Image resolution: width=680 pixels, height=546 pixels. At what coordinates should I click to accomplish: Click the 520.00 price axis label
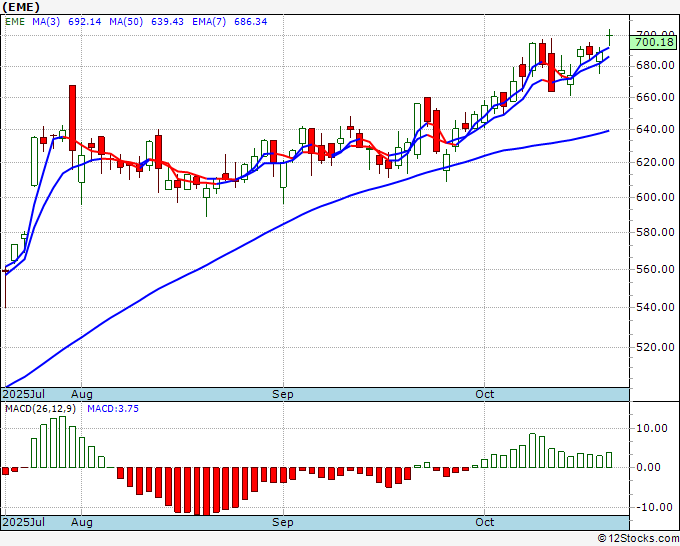tap(655, 347)
